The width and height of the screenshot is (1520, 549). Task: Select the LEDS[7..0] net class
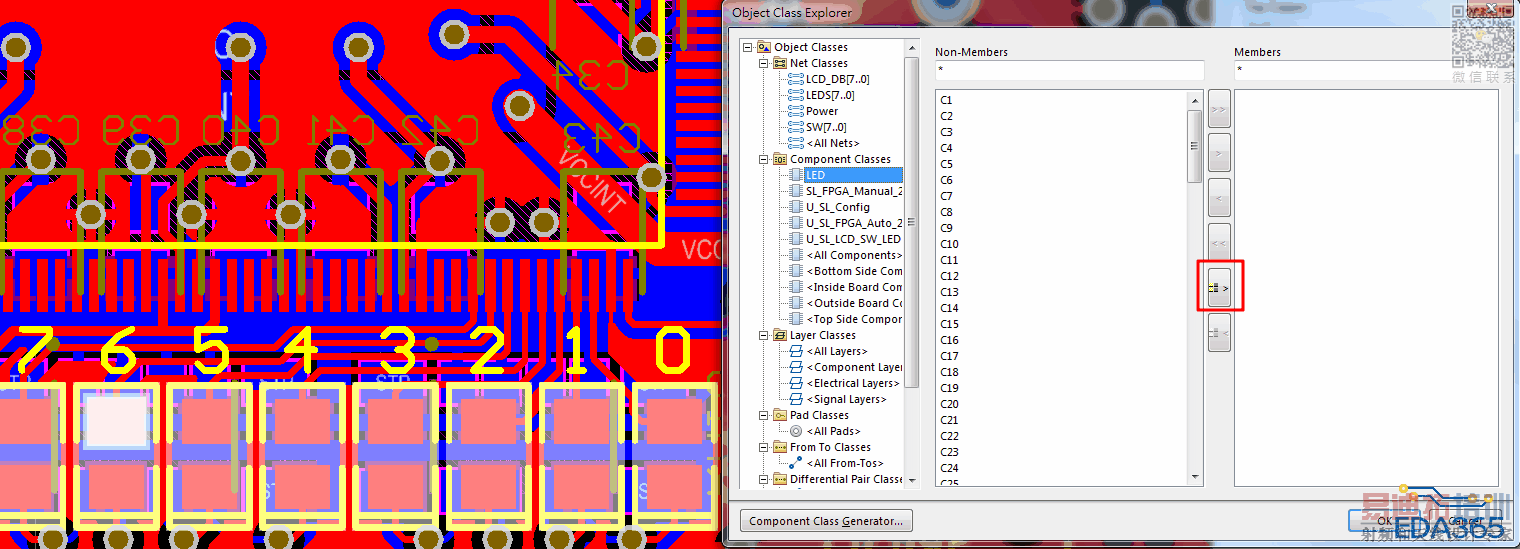pos(830,95)
